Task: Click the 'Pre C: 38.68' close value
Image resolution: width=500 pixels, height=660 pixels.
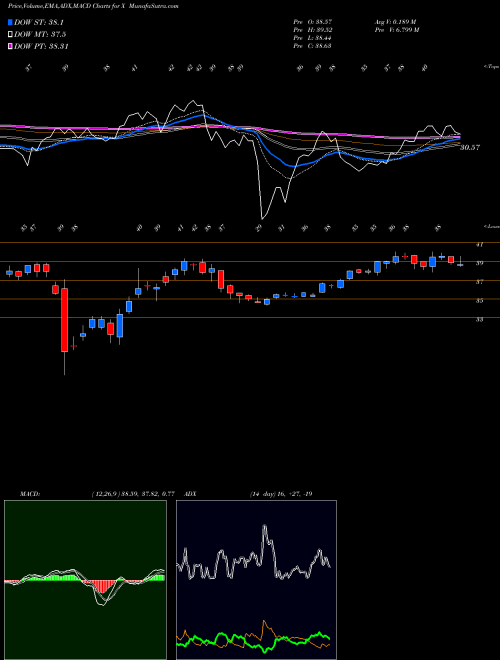Action: (313, 45)
